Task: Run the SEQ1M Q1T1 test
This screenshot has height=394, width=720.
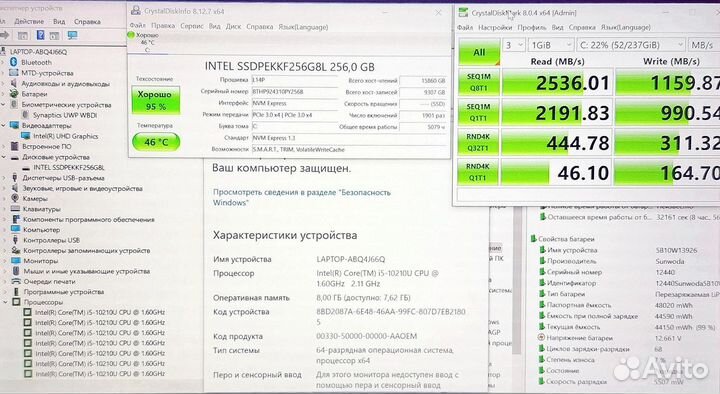Action: 478,112
